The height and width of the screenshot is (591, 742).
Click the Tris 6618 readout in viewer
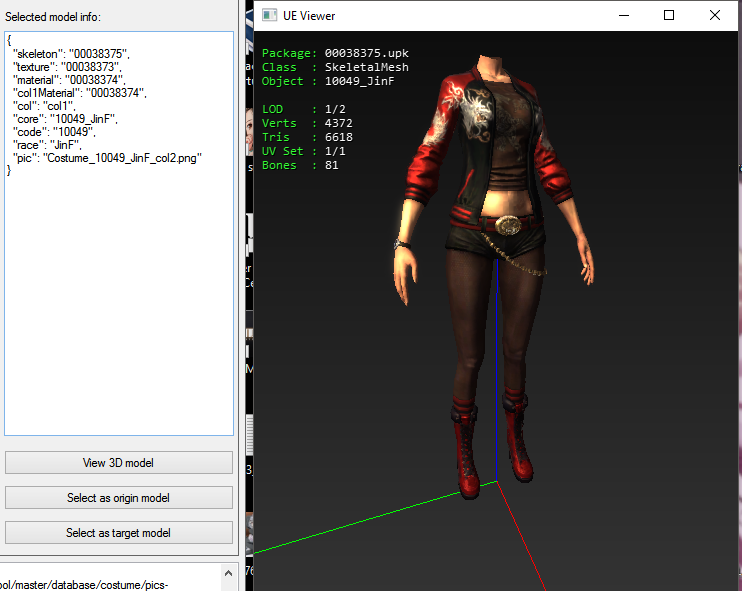click(x=307, y=137)
